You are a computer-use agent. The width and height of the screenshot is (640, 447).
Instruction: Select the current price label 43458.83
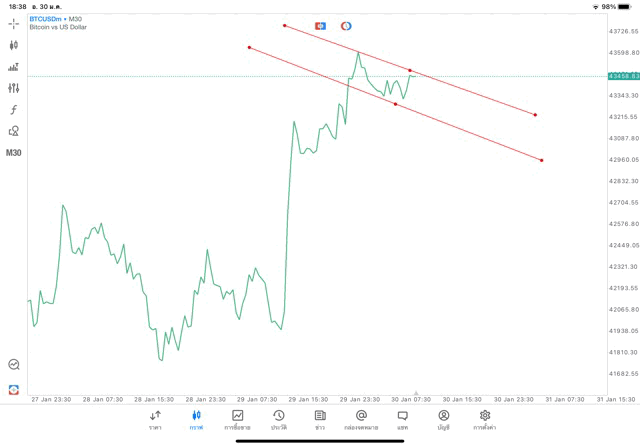(622, 76)
